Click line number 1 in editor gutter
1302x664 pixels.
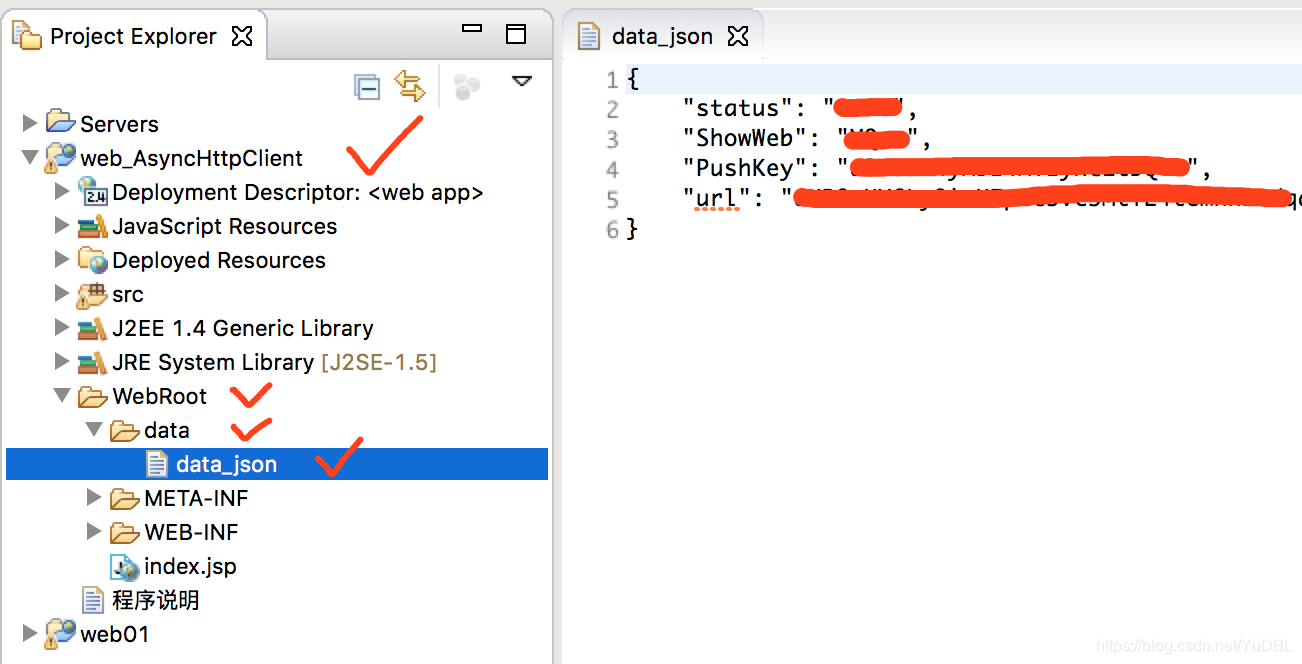pos(612,80)
